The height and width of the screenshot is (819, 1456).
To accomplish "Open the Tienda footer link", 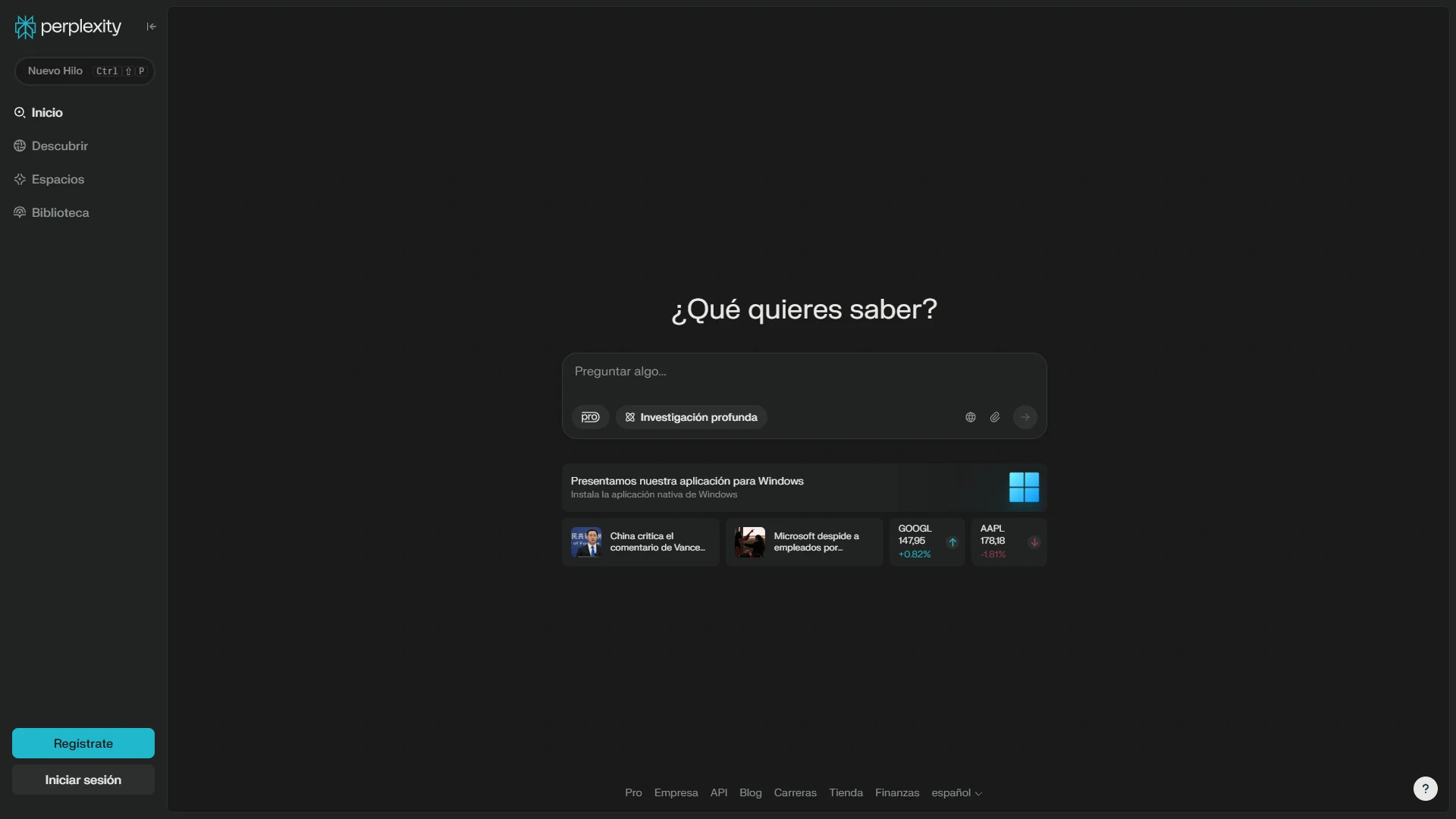I will (846, 792).
